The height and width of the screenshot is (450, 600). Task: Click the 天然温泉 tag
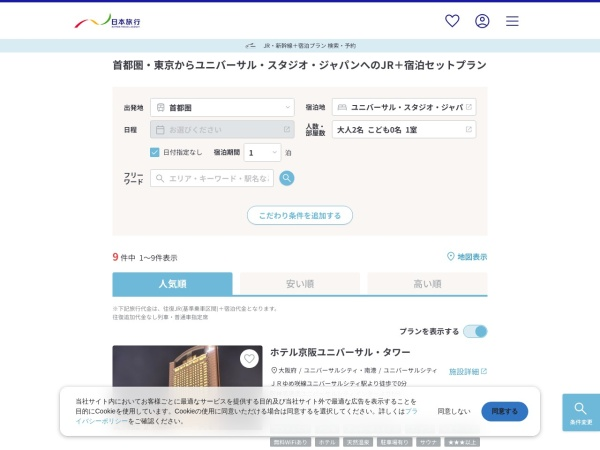coord(358,442)
